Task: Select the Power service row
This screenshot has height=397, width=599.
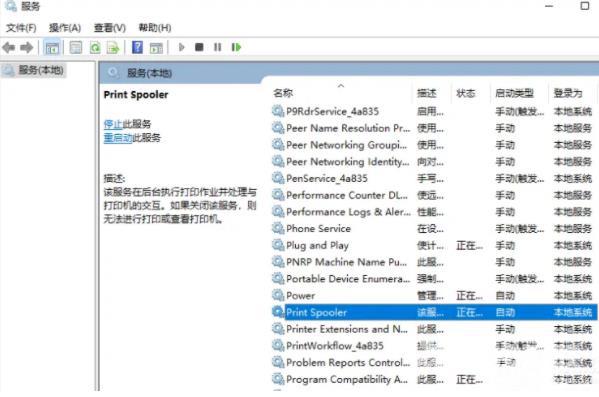Action: click(434, 296)
